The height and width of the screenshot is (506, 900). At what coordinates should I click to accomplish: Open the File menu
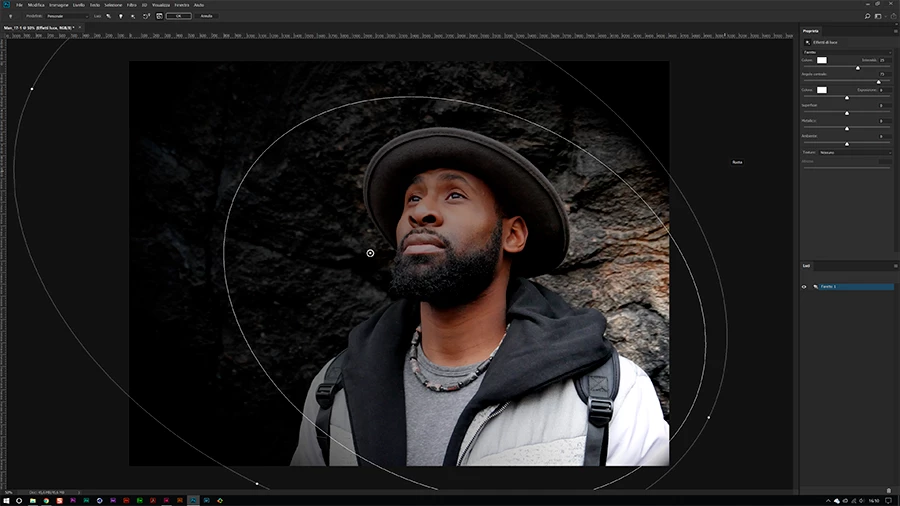pos(19,5)
